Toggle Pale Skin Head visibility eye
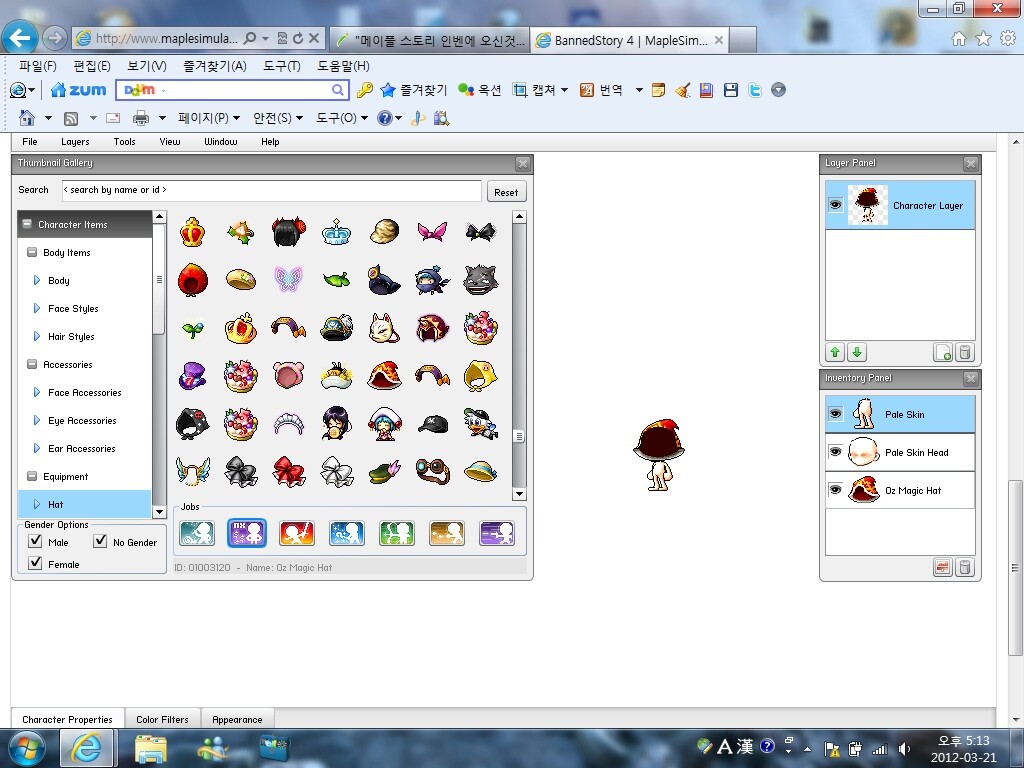 (x=835, y=452)
